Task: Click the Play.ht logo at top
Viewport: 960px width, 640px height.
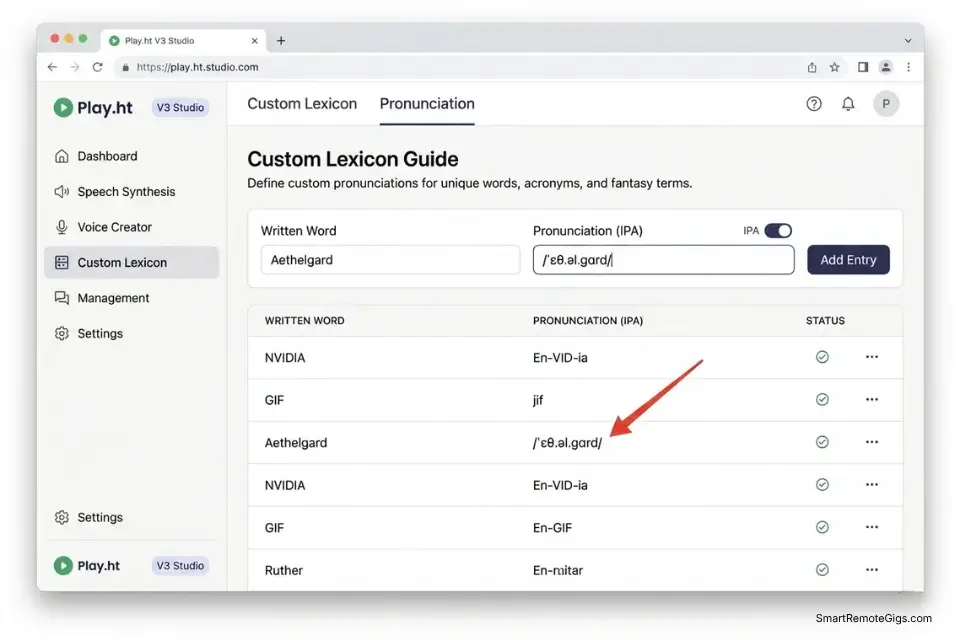Action: [93, 108]
